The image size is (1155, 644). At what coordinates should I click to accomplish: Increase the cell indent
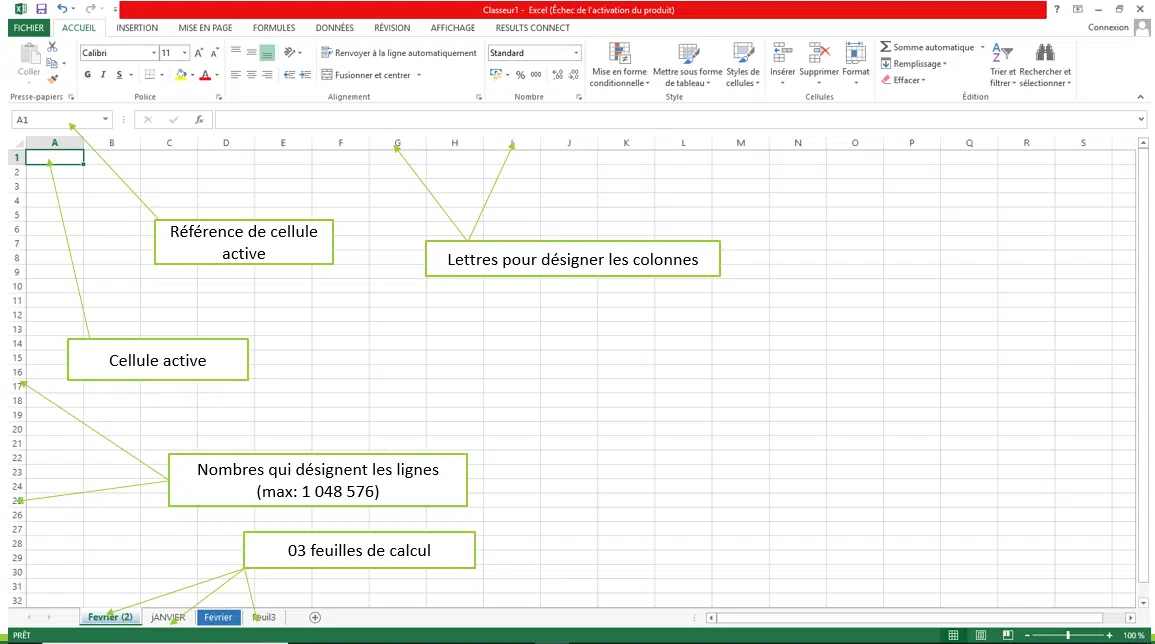pyautogui.click(x=306, y=74)
